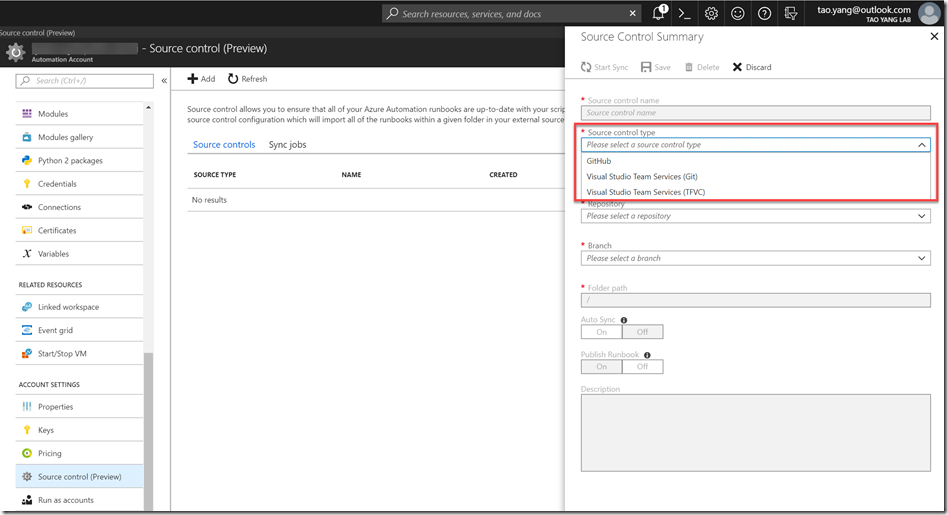Choose Visual Studio Team Services (TFVC)

pos(755,192)
